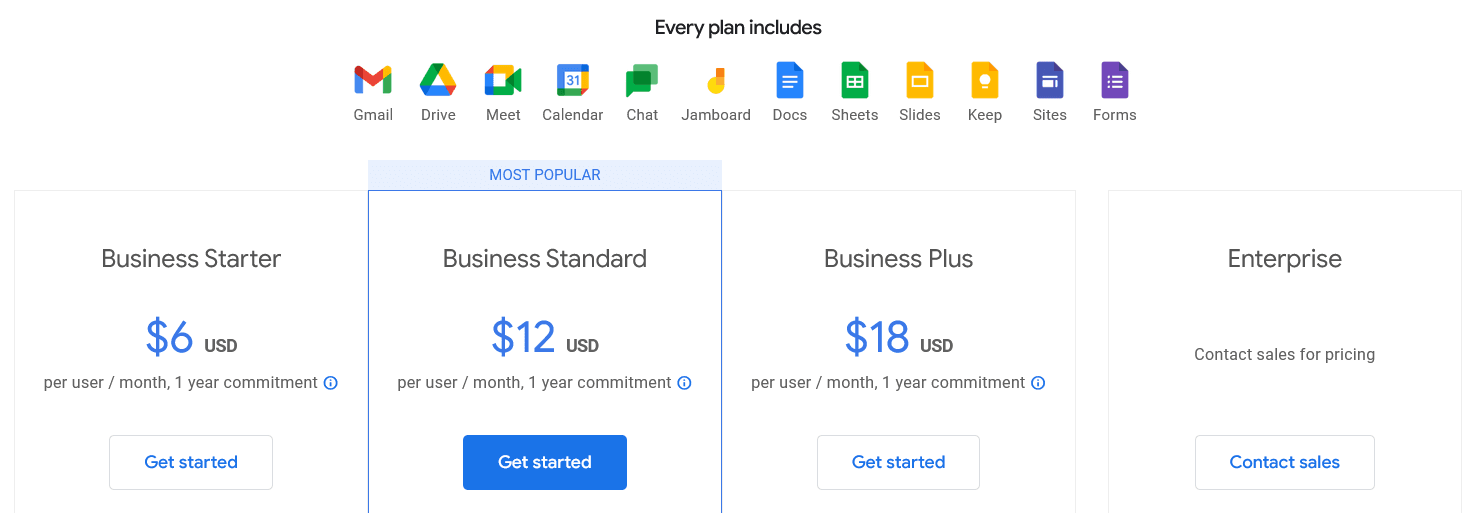
Task: Click Contact sales for Enterprise
Action: [1284, 462]
